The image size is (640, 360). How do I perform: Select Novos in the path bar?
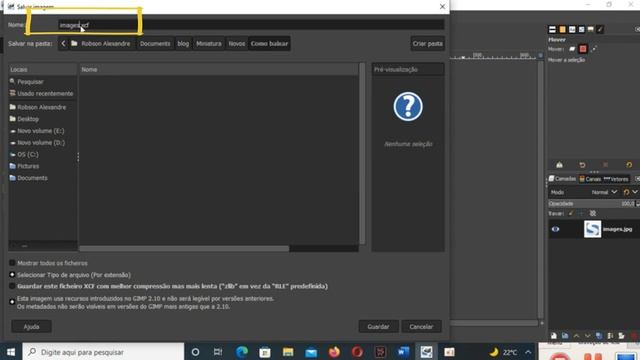pyautogui.click(x=237, y=43)
